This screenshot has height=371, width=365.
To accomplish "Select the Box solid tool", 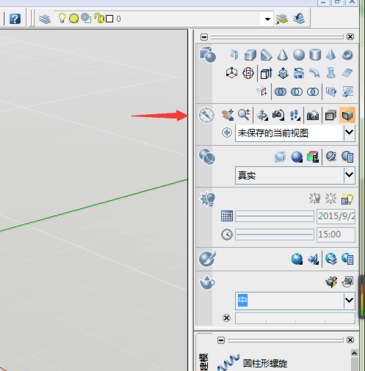I will point(250,55).
